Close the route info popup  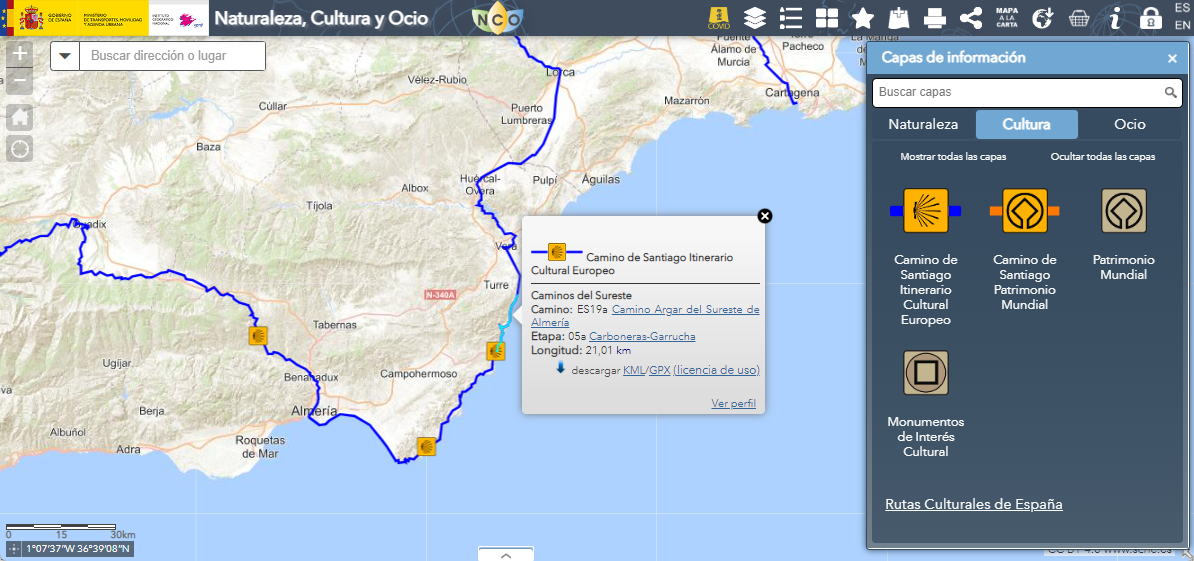[765, 216]
